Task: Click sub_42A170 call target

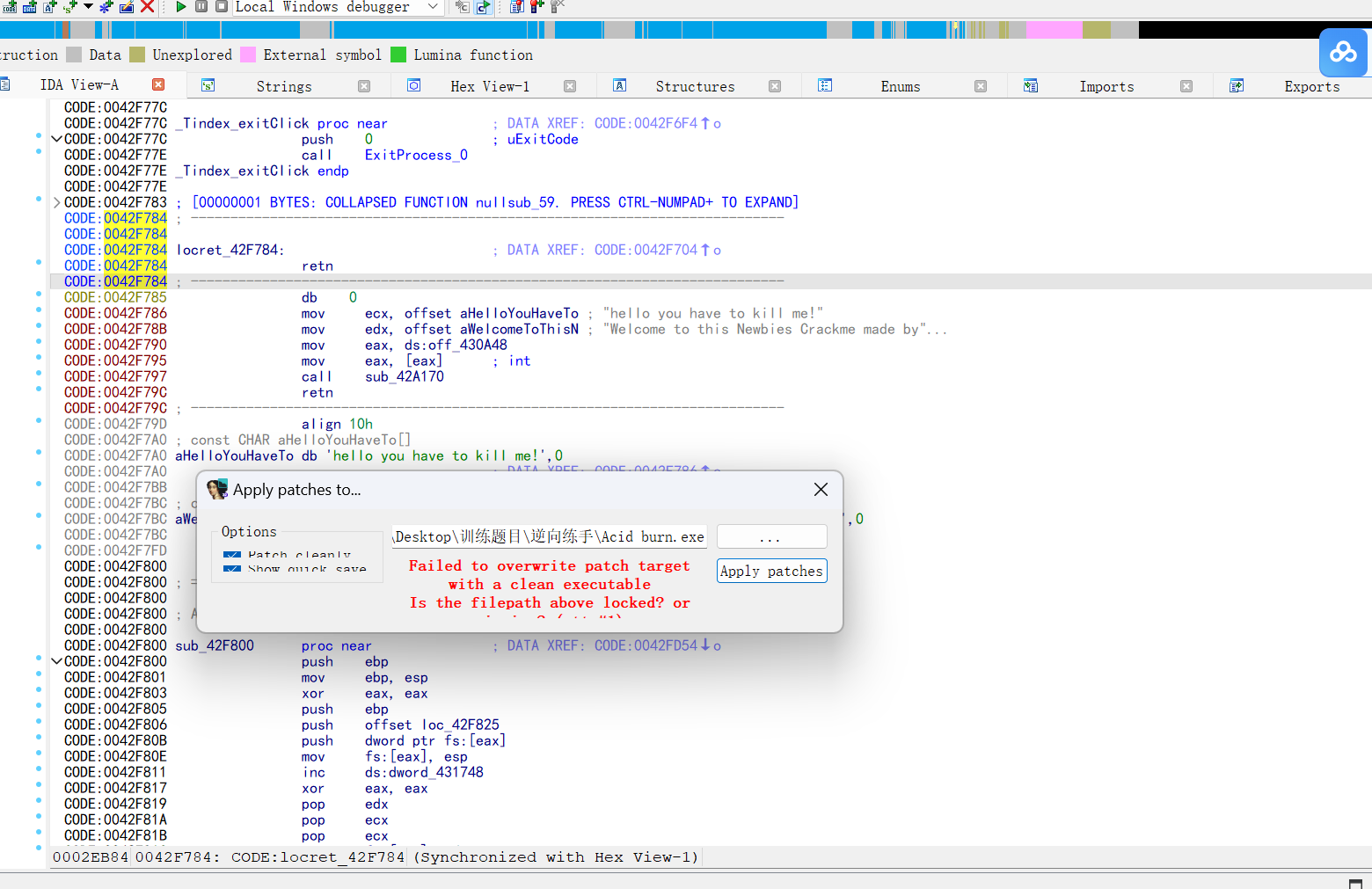Action: [x=405, y=376]
